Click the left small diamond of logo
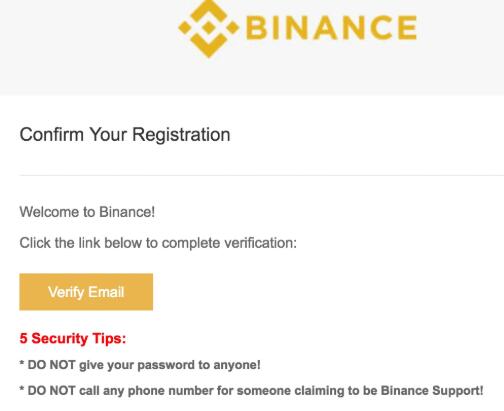The image size is (504, 411). coord(184,28)
